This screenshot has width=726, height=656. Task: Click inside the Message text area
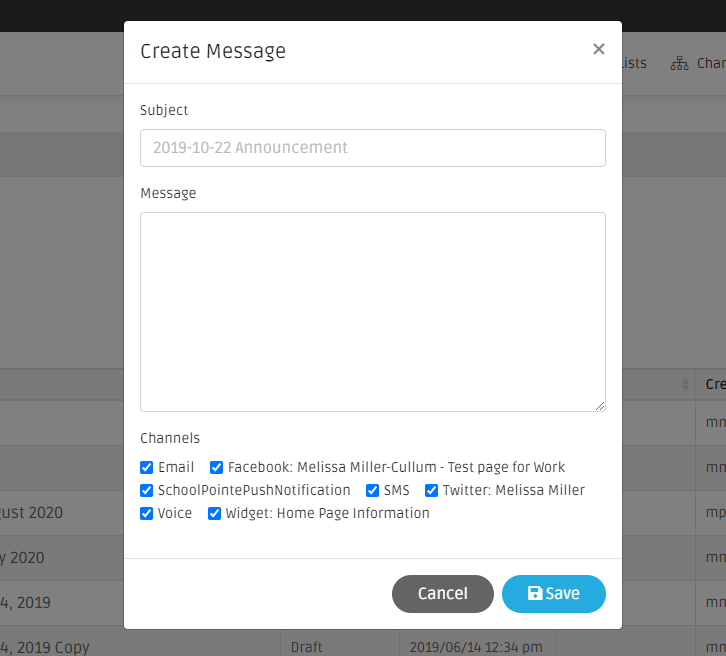click(372, 311)
